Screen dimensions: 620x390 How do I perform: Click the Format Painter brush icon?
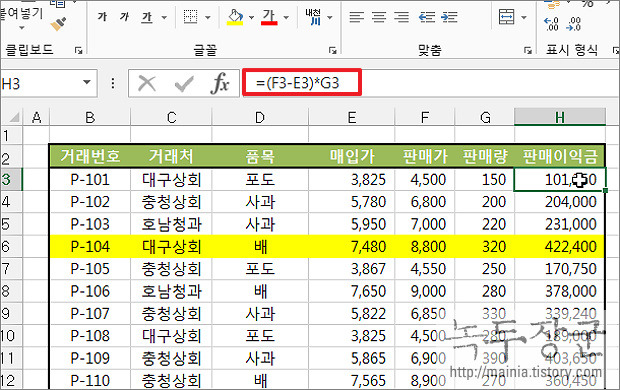59,25
